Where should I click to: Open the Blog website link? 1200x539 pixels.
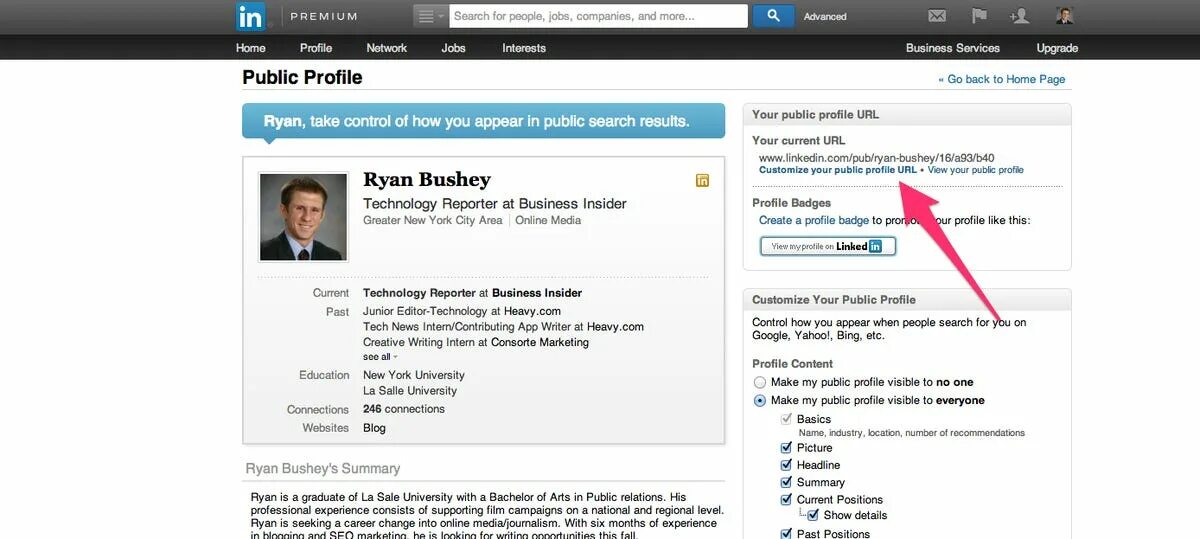(374, 428)
